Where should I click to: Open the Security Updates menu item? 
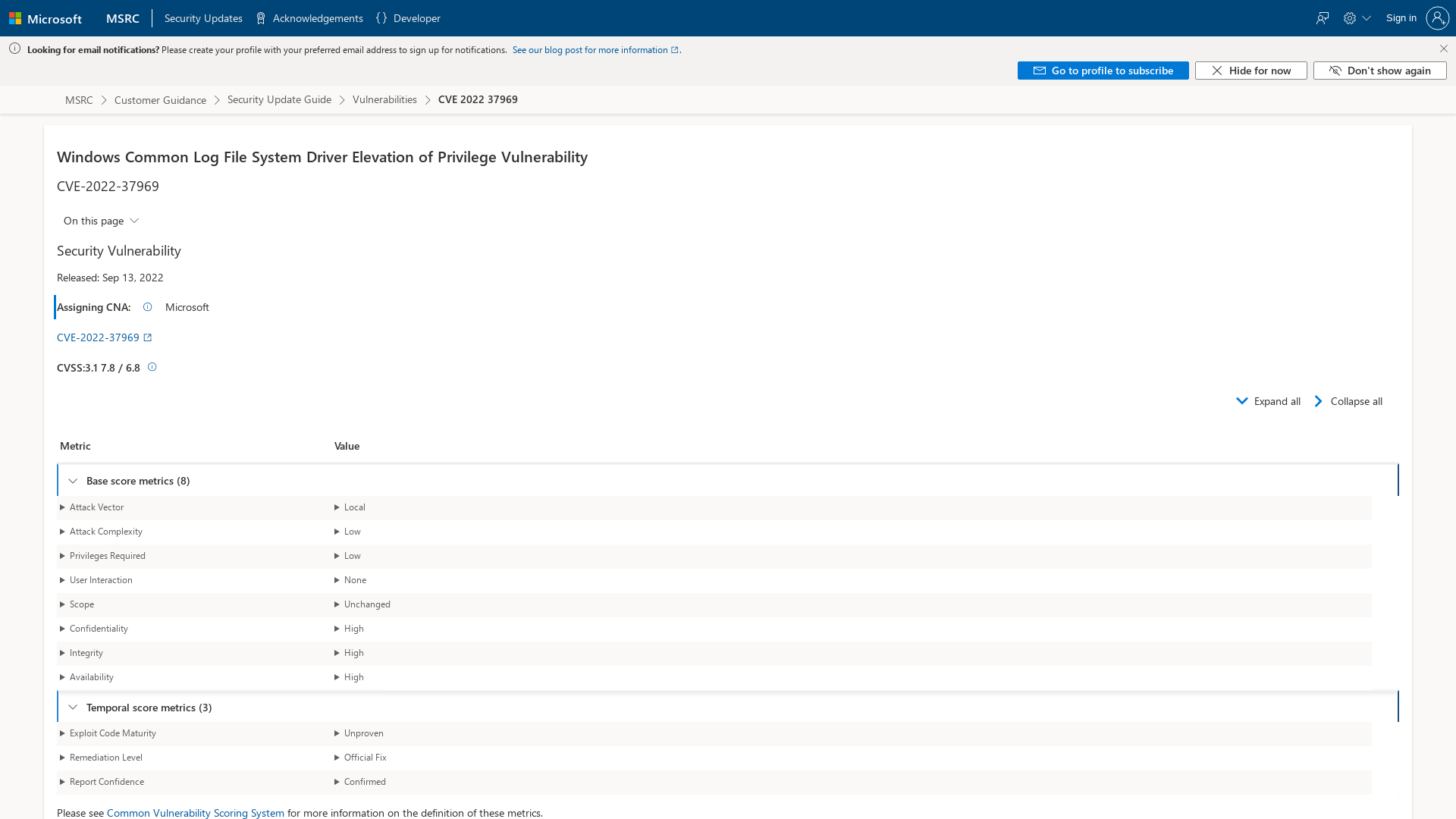(202, 17)
